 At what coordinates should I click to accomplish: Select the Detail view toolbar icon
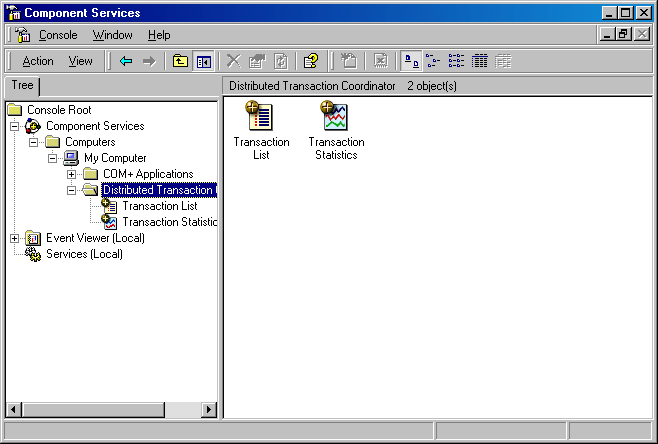pyautogui.click(x=479, y=61)
